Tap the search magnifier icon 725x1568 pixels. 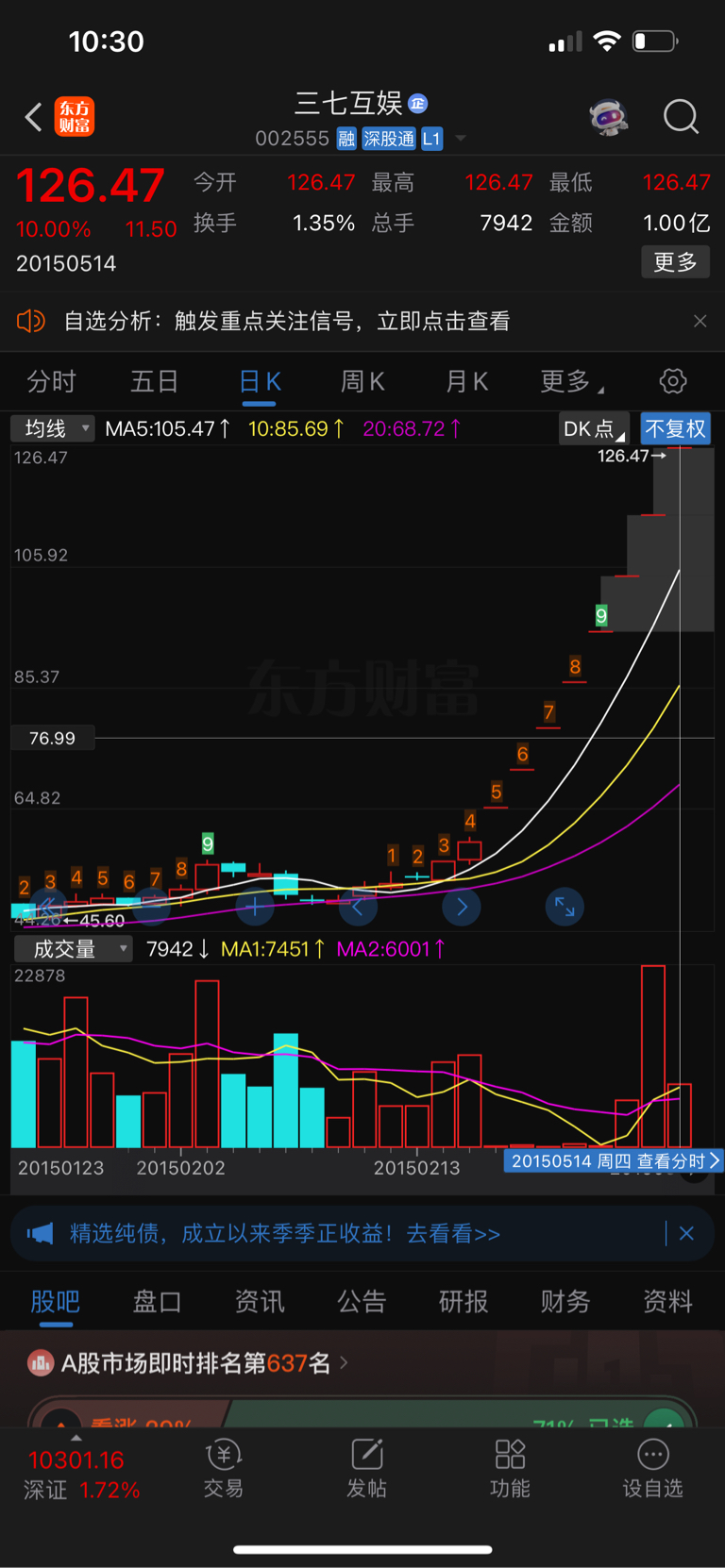[x=681, y=117]
